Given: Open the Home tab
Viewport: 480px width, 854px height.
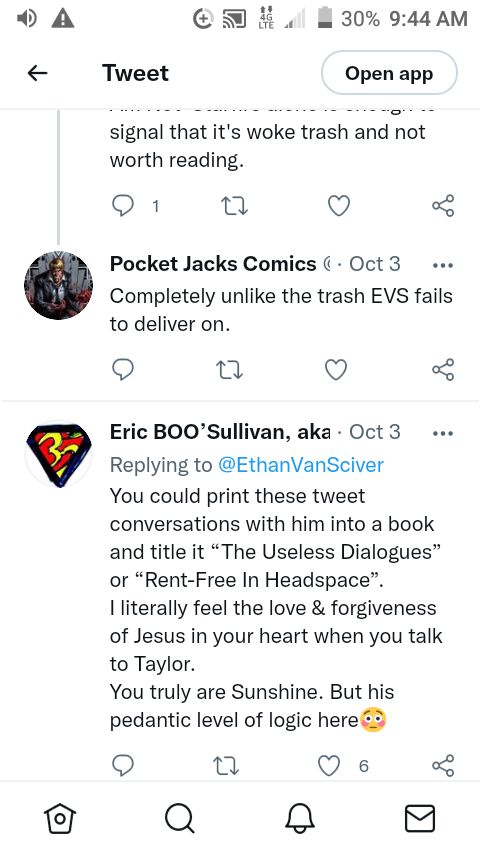Looking at the screenshot, I should [x=60, y=819].
